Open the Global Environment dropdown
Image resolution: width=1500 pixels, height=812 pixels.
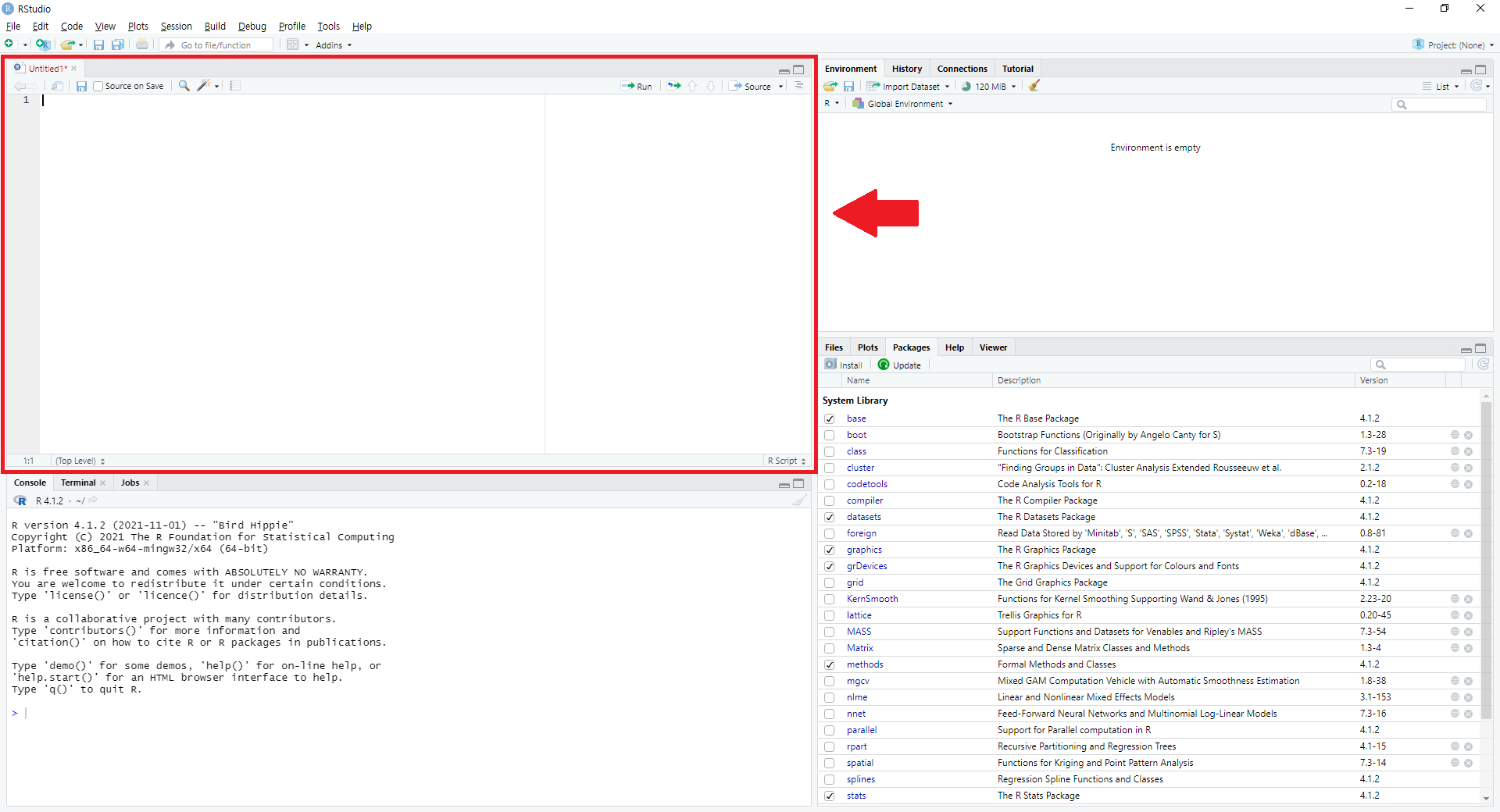point(902,104)
